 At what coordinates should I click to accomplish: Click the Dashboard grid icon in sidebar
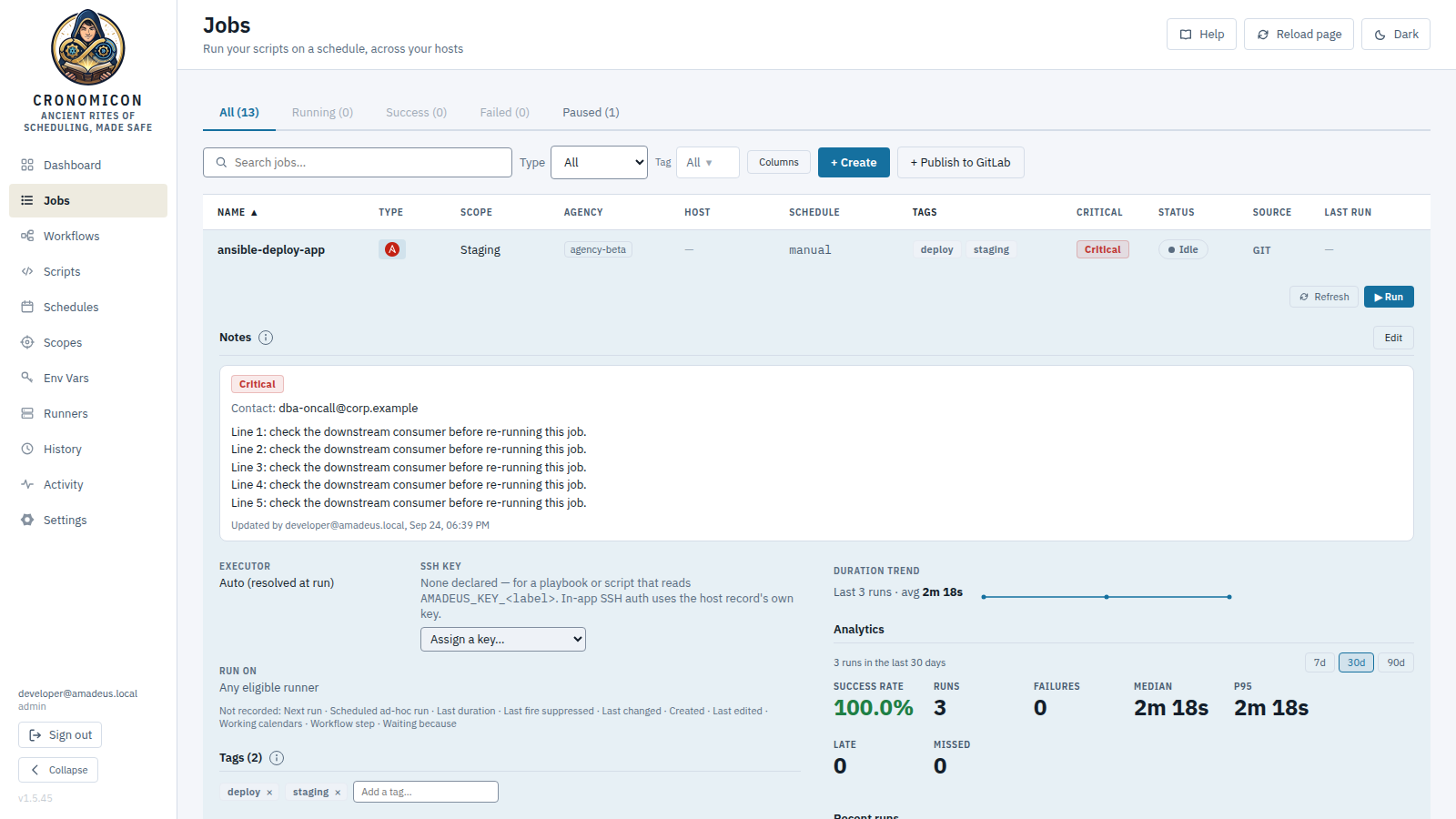27,165
